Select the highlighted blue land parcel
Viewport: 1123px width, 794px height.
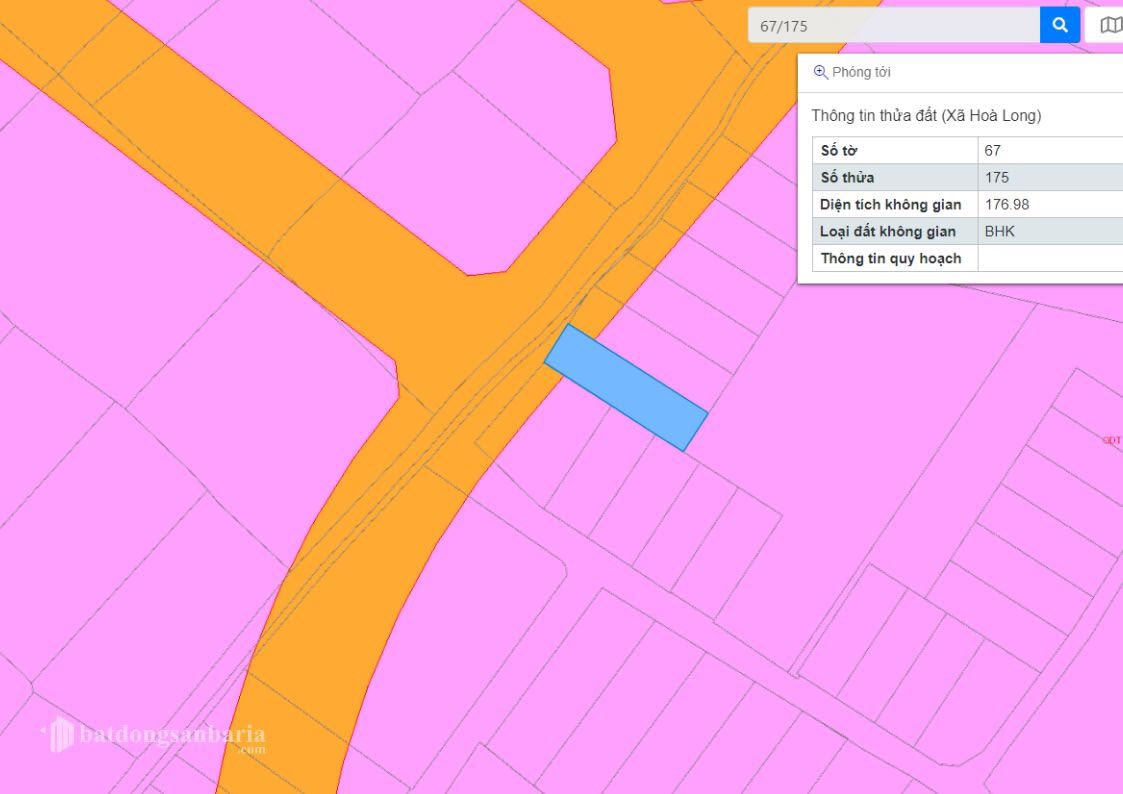pos(626,387)
